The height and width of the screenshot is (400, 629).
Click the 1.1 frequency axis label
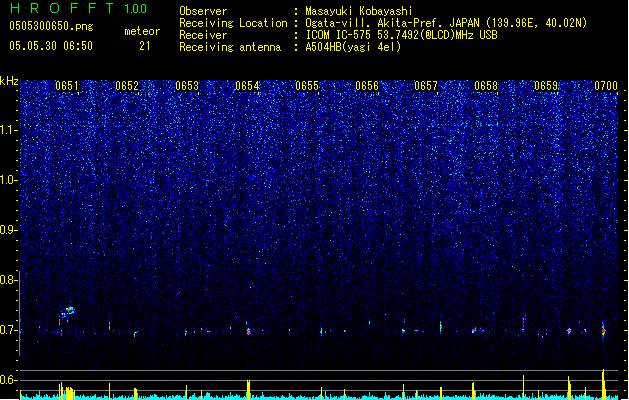pyautogui.click(x=9, y=130)
